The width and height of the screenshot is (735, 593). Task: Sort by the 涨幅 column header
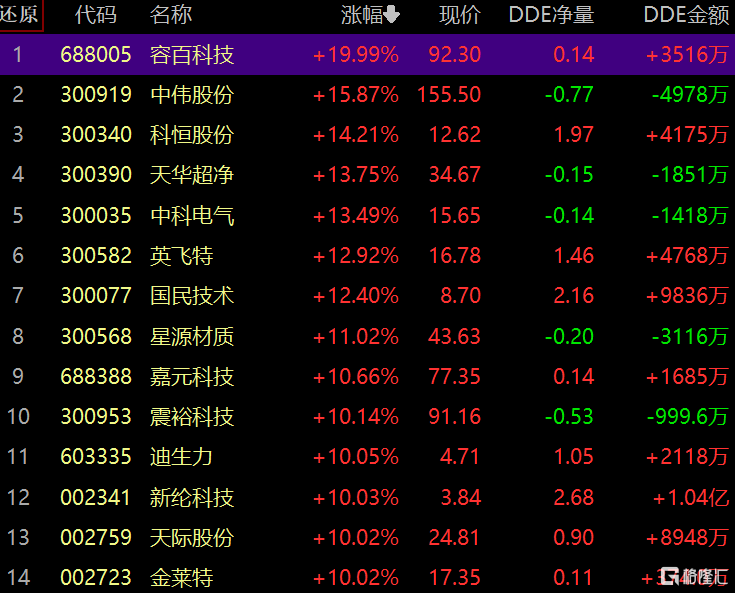(x=362, y=15)
